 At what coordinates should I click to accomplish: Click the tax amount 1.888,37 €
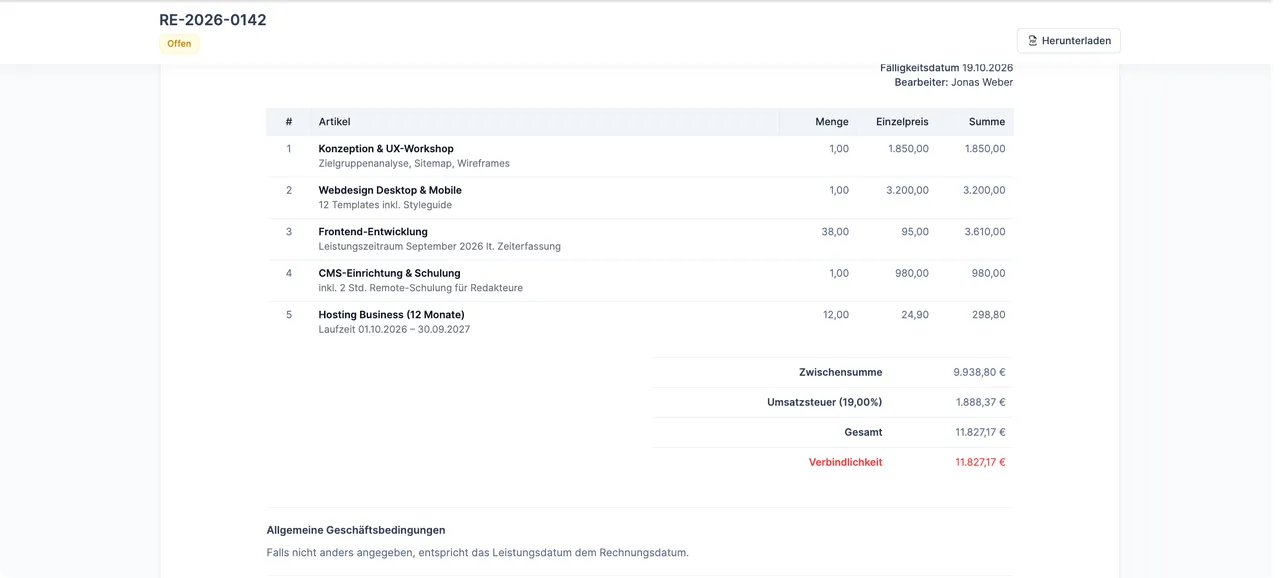tap(981, 402)
